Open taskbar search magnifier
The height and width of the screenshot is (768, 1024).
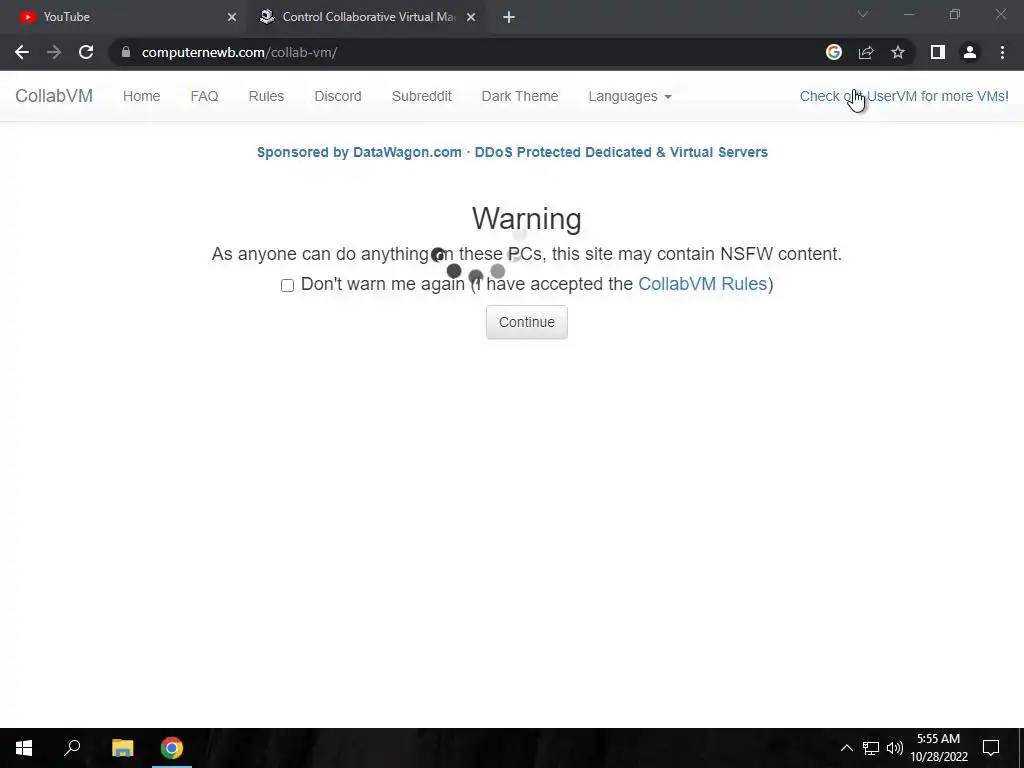[72, 748]
